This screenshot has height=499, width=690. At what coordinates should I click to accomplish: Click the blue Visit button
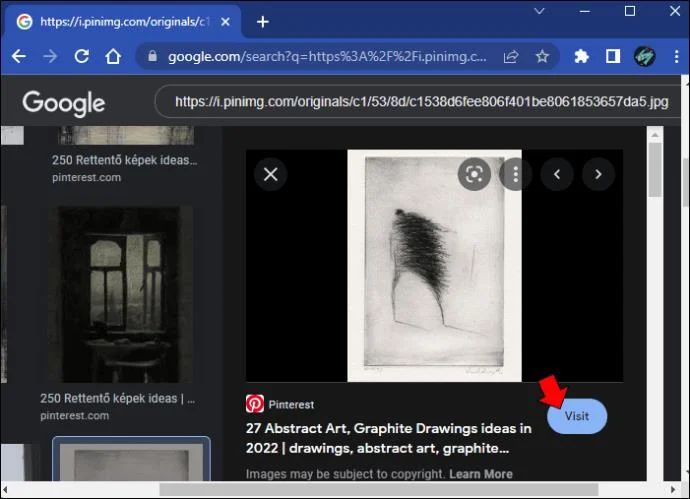tap(577, 416)
